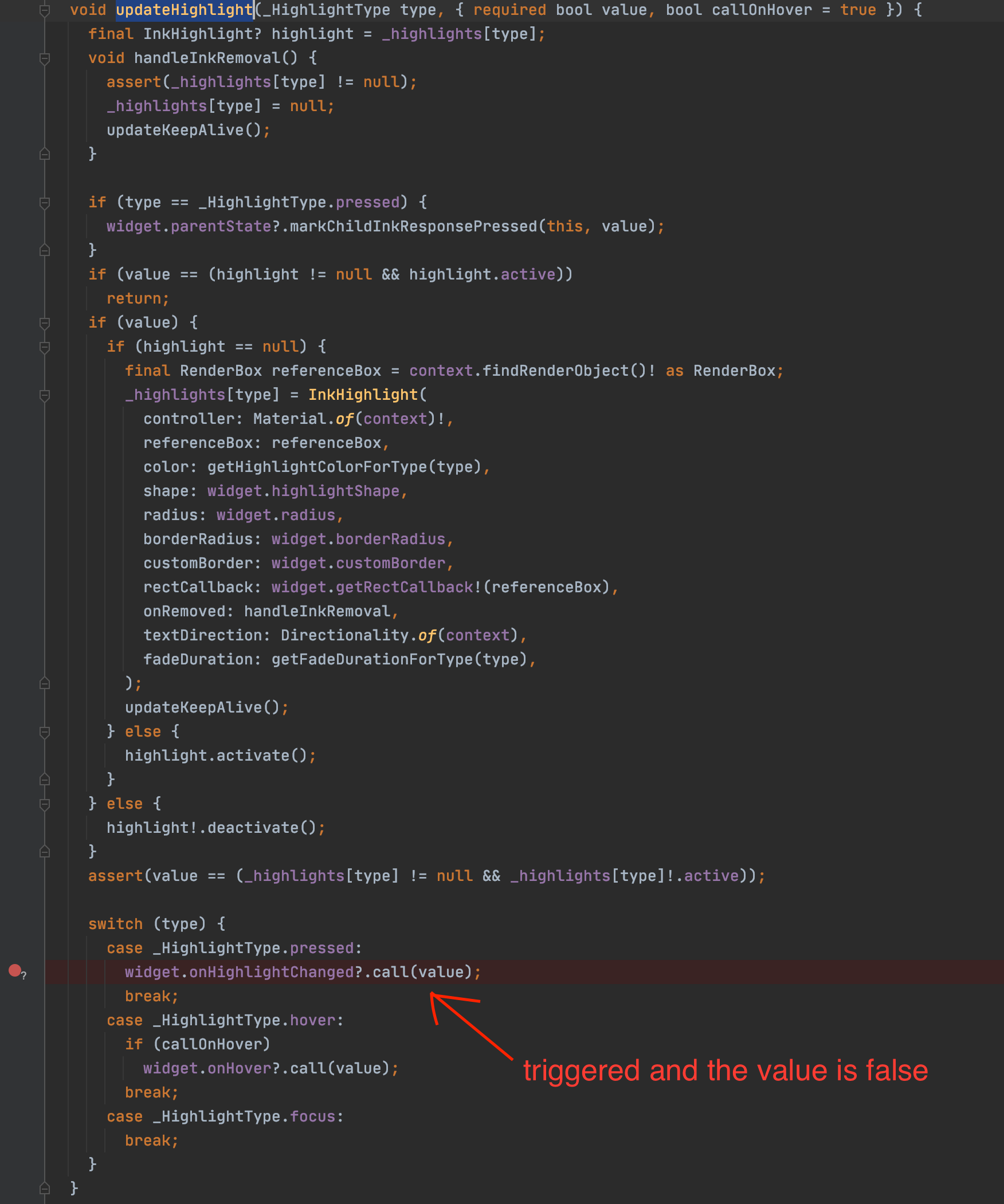Click 'switch (type) {' statement
Screen dimensions: 1004x1204
coord(156,924)
